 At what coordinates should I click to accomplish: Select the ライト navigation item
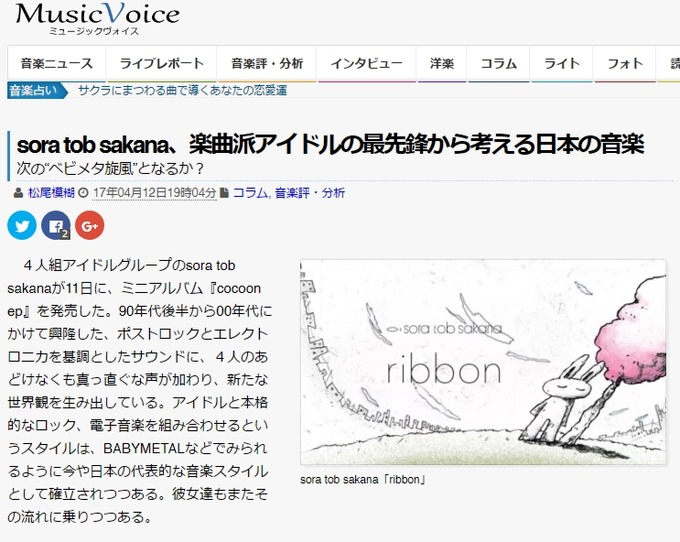pos(562,64)
